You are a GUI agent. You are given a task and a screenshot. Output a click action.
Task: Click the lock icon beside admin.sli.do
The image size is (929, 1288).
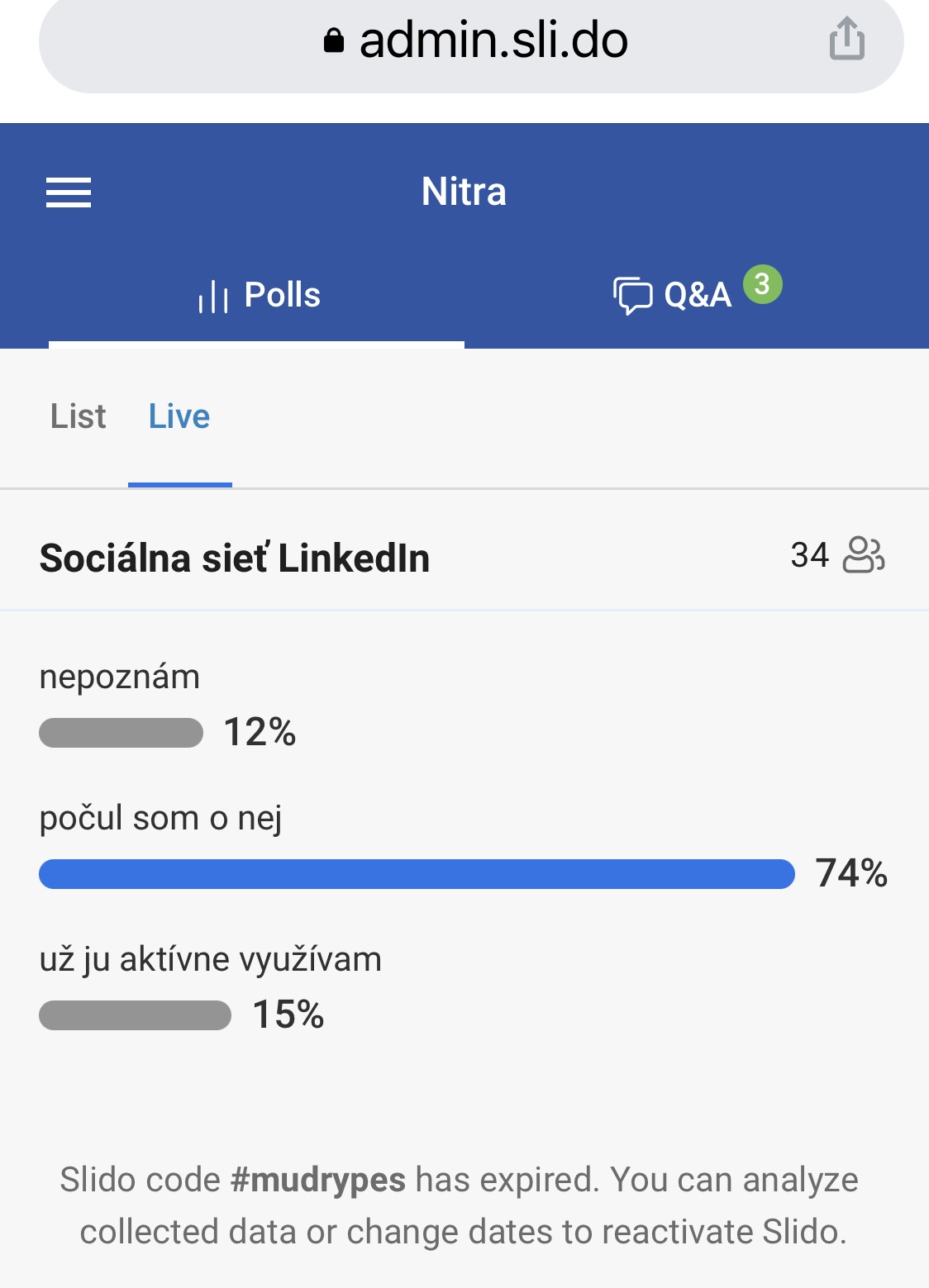(334, 40)
